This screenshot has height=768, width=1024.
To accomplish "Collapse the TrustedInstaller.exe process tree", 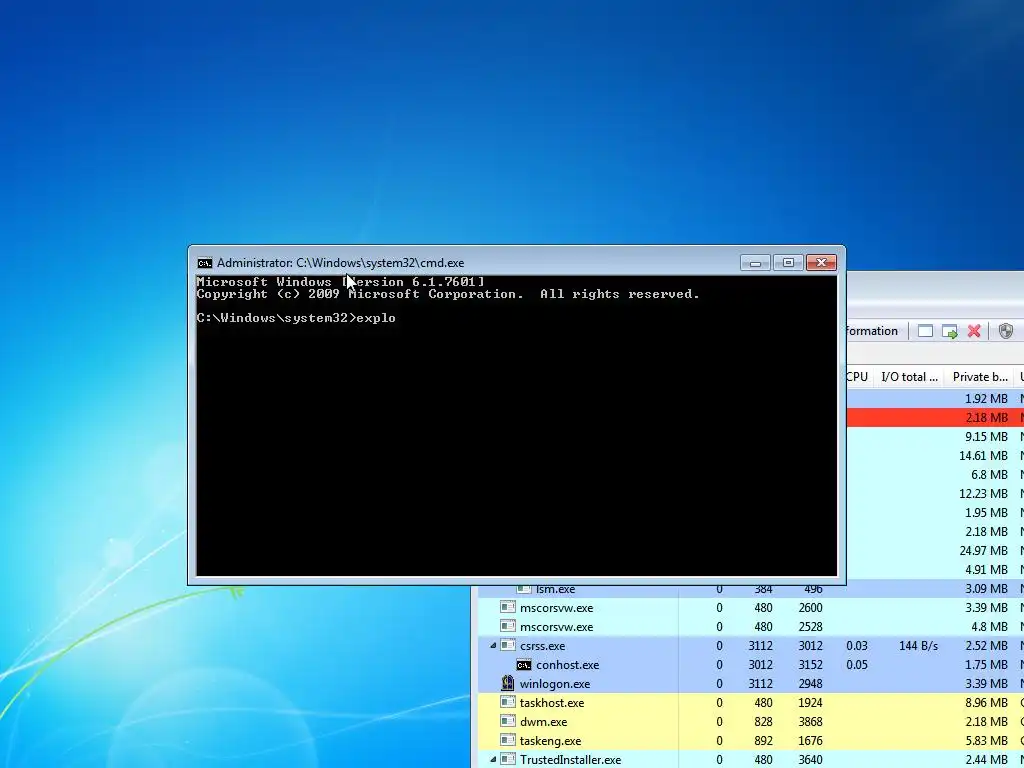I will [x=493, y=759].
